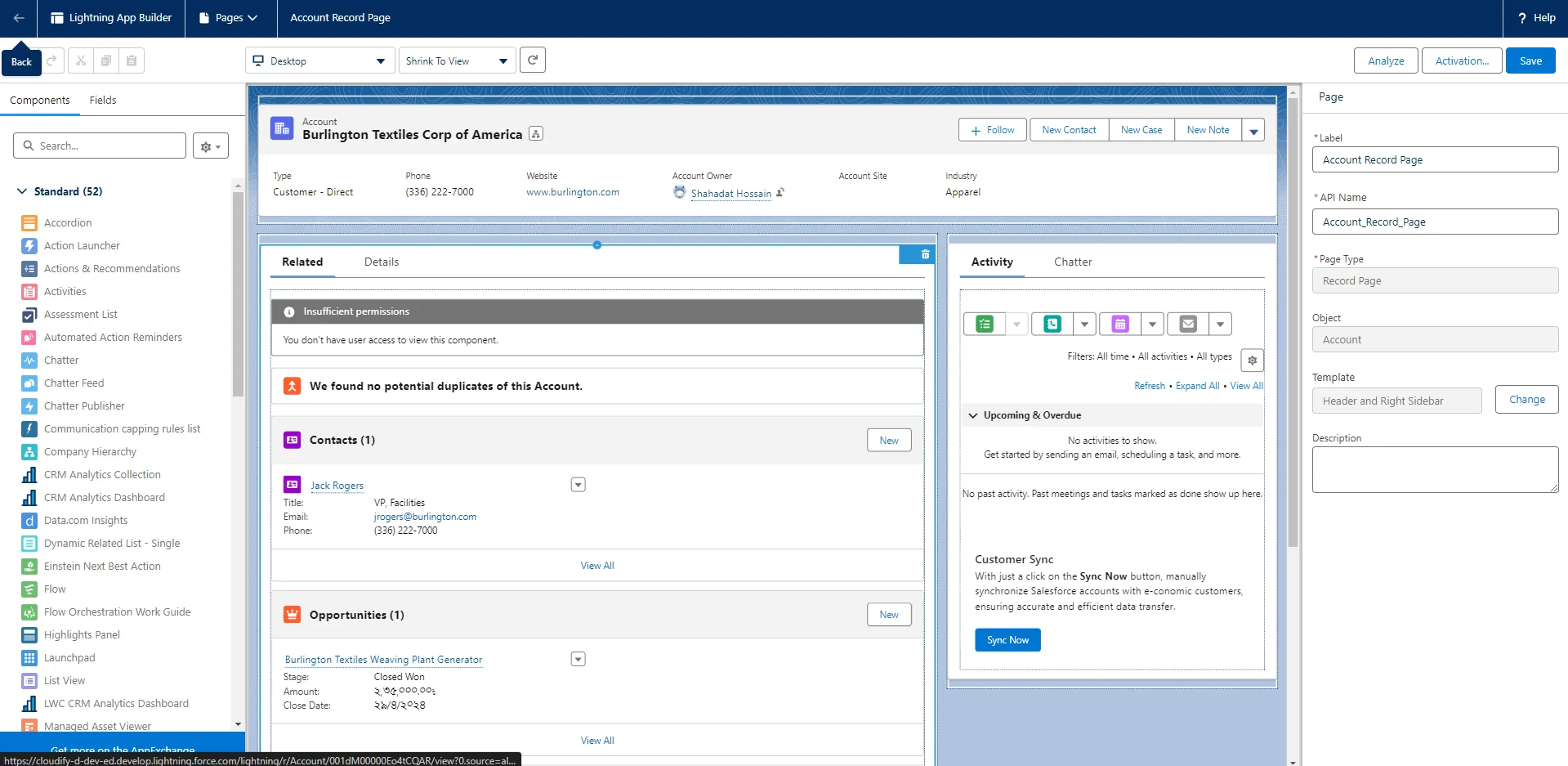Refresh the canvas preview

click(x=533, y=60)
